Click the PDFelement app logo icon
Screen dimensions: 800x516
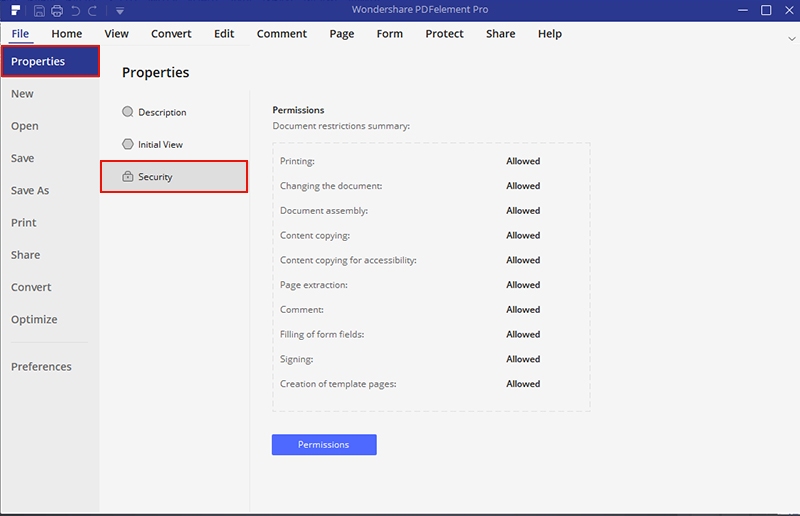16,10
